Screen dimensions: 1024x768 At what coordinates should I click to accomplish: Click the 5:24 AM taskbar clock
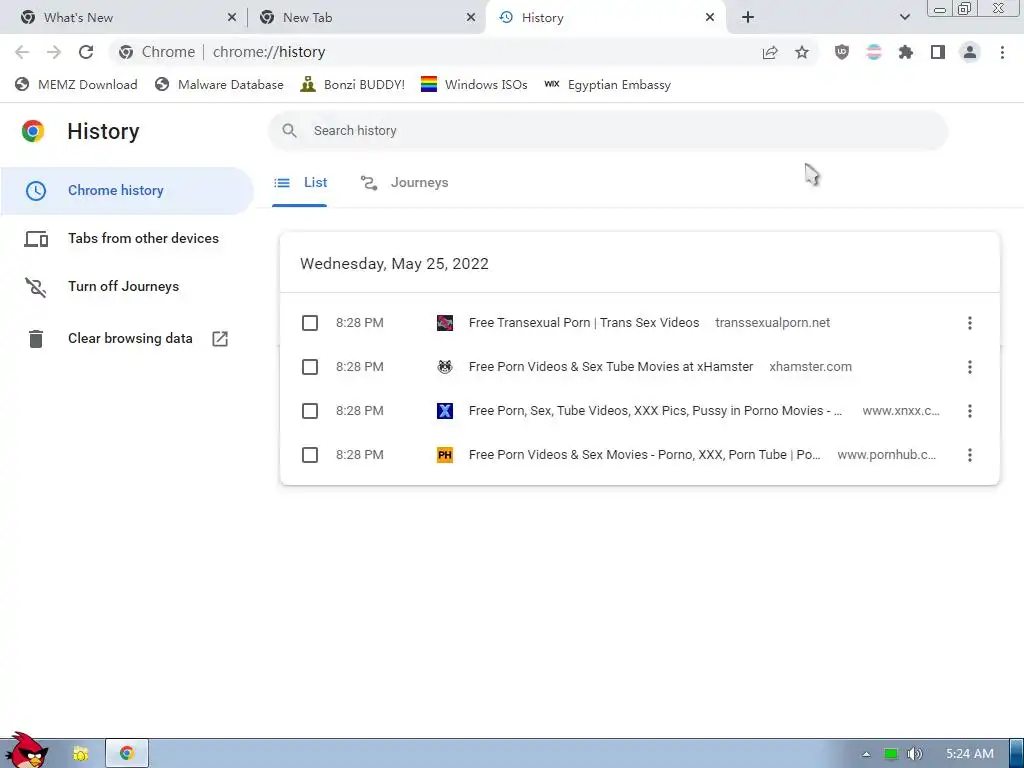pos(970,754)
